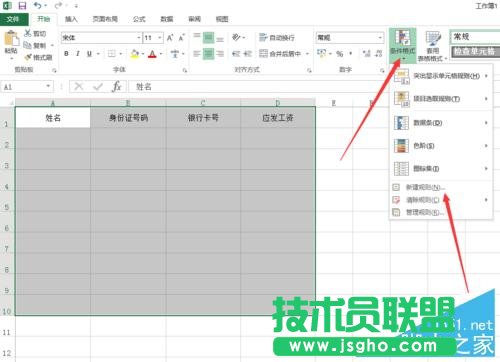Switch to the View (视图) tab
Viewport: 500px width, 362px height.
[222, 19]
